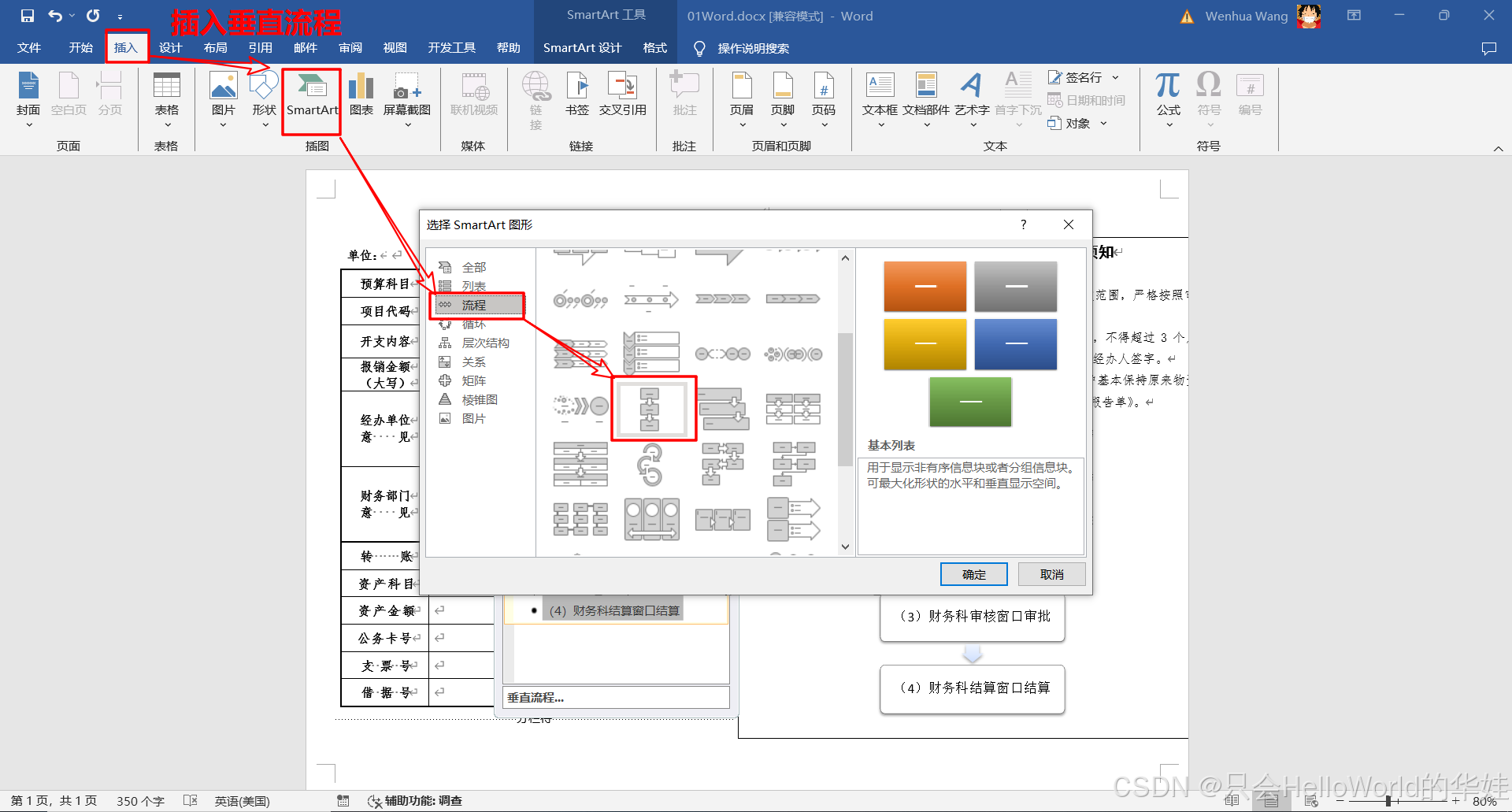1512x812 pixels.
Task: Click the gallery scrollbar down arrow
Action: [845, 547]
